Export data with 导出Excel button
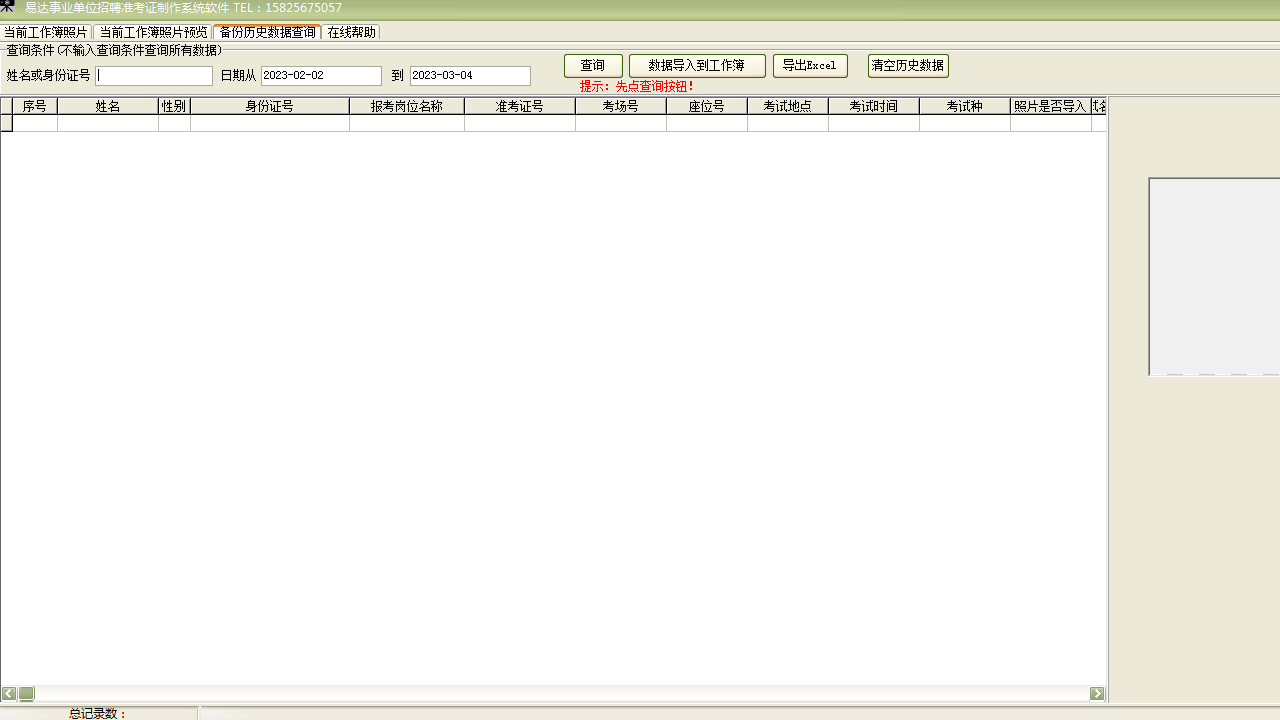This screenshot has height=720, width=1280. point(810,66)
